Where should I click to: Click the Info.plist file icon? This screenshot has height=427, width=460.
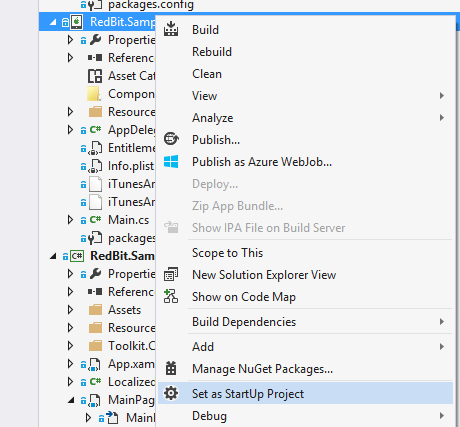coord(95,166)
